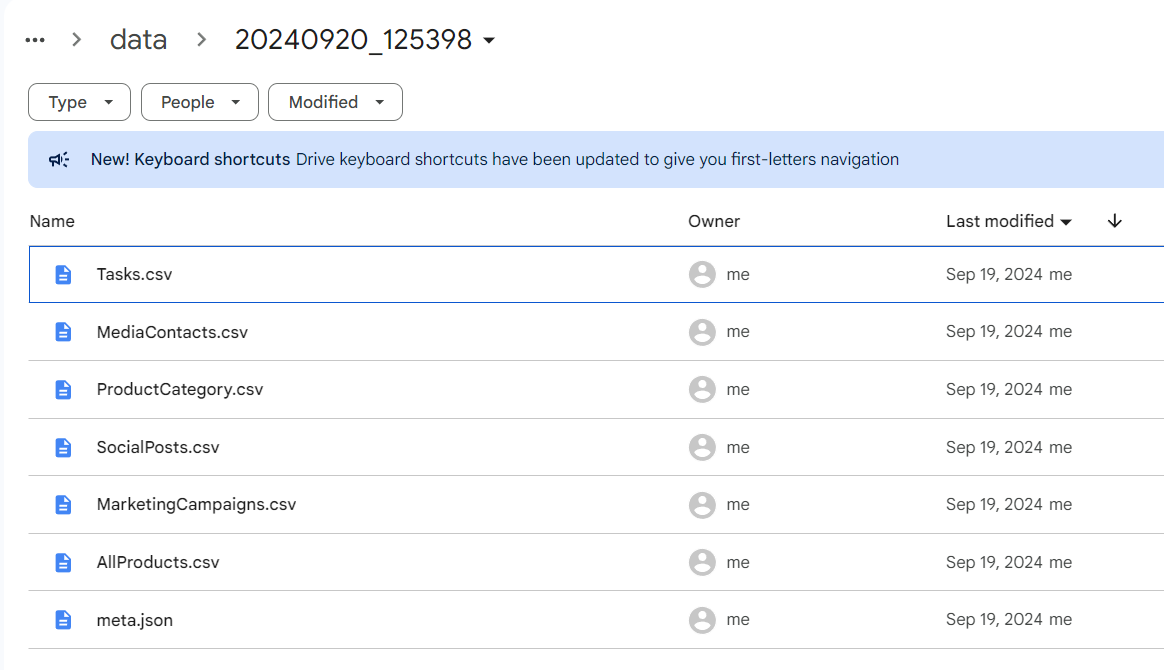Show hidden breadcrumb folders via ellipsis
Viewport: 1164px width, 670px height.
click(35, 40)
